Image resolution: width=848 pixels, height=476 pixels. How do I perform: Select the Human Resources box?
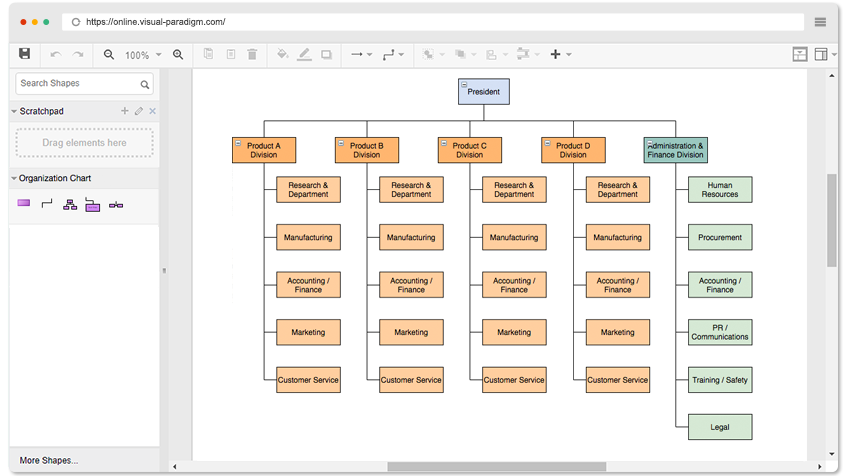[x=719, y=190]
